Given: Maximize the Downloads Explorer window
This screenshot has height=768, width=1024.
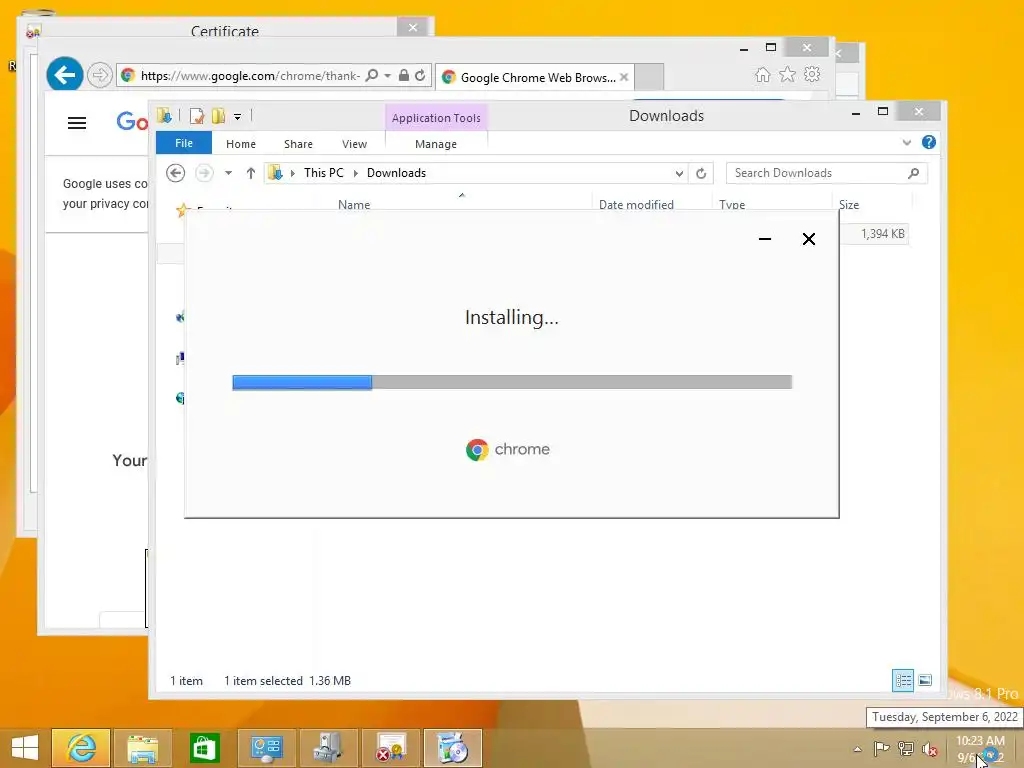Looking at the screenshot, I should 882,112.
